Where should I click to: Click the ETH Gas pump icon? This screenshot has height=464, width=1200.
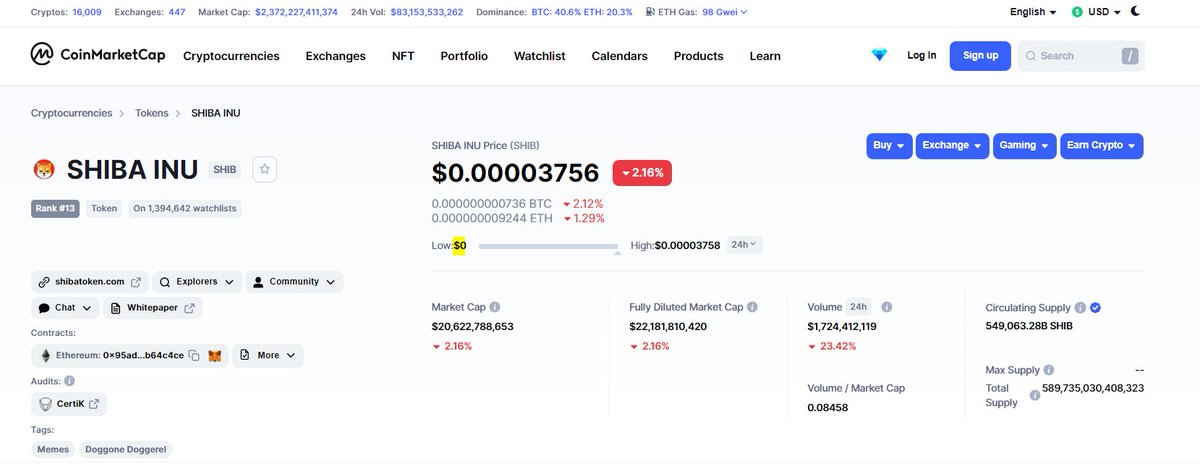coord(652,12)
